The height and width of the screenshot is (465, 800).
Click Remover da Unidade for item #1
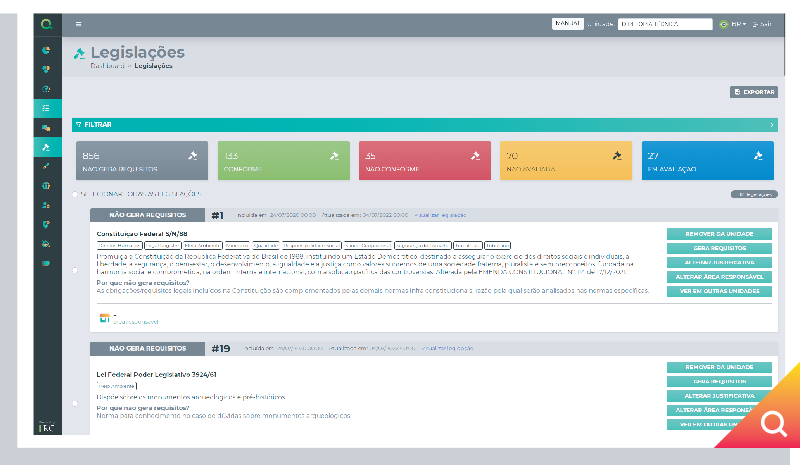pos(719,234)
